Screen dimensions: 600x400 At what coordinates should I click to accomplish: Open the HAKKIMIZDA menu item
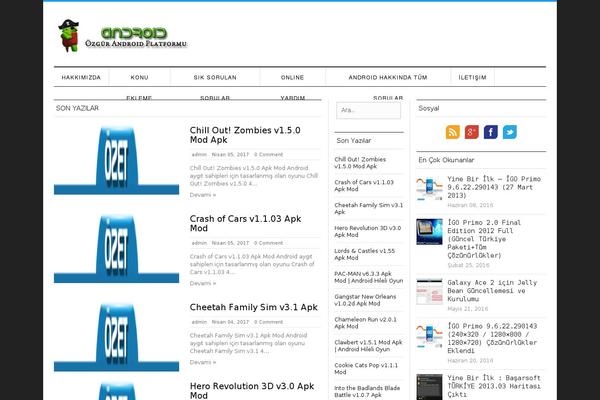[81, 77]
